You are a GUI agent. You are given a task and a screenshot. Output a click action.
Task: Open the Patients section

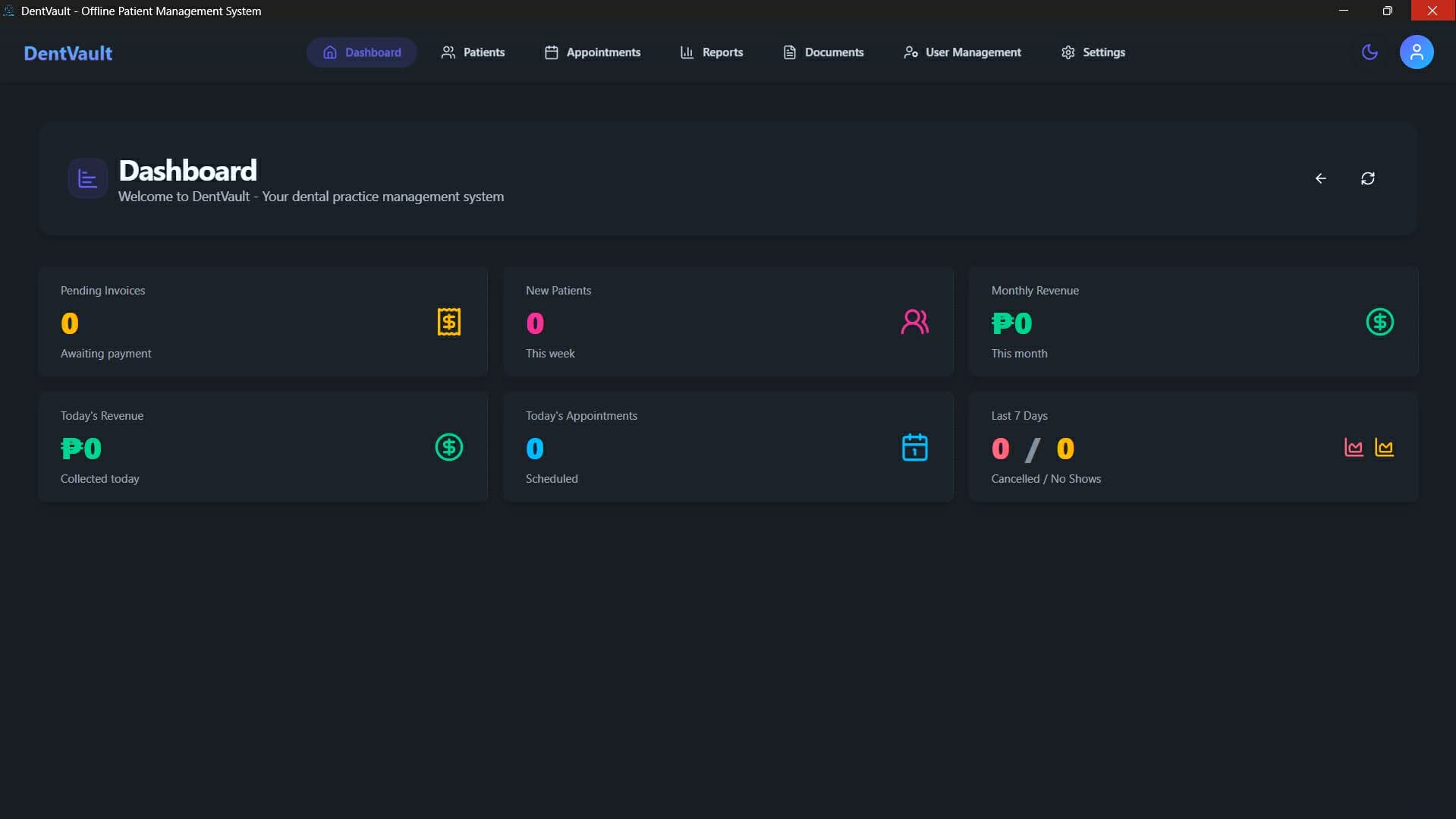[x=473, y=52]
